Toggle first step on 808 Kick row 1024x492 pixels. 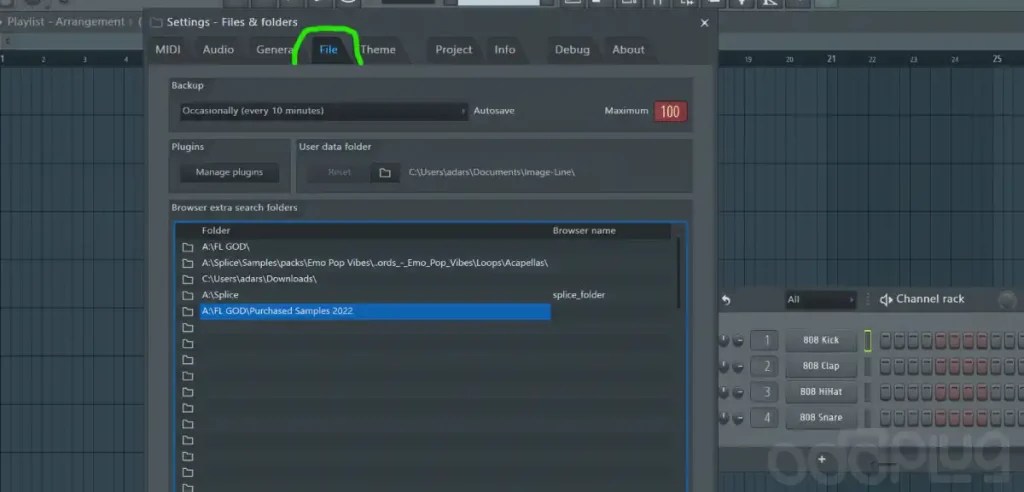point(886,340)
